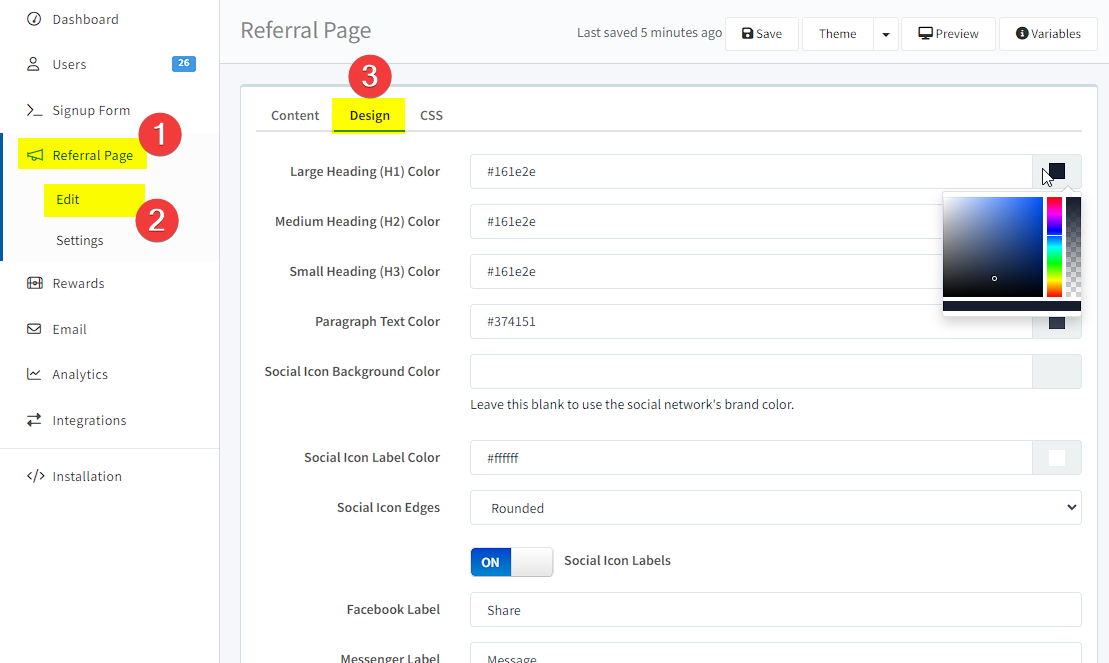Open the Social Icon Label Color picker
The width and height of the screenshot is (1109, 663).
click(x=1056, y=457)
